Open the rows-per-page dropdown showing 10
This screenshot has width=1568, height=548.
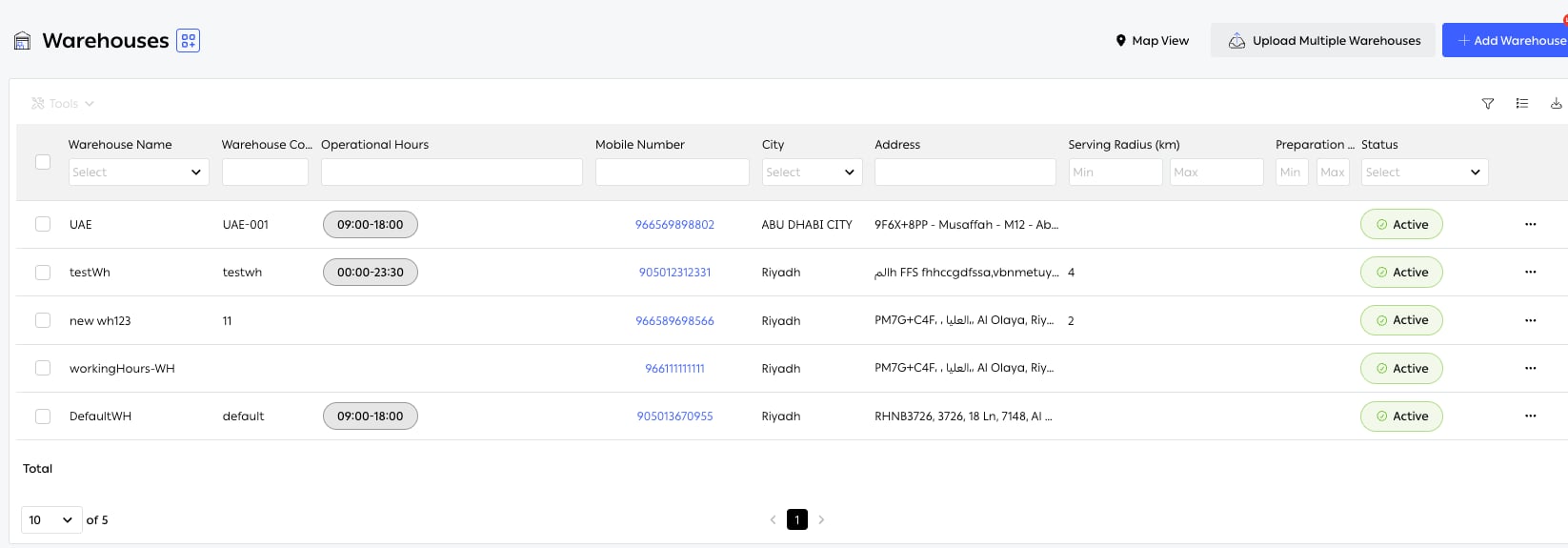point(51,519)
